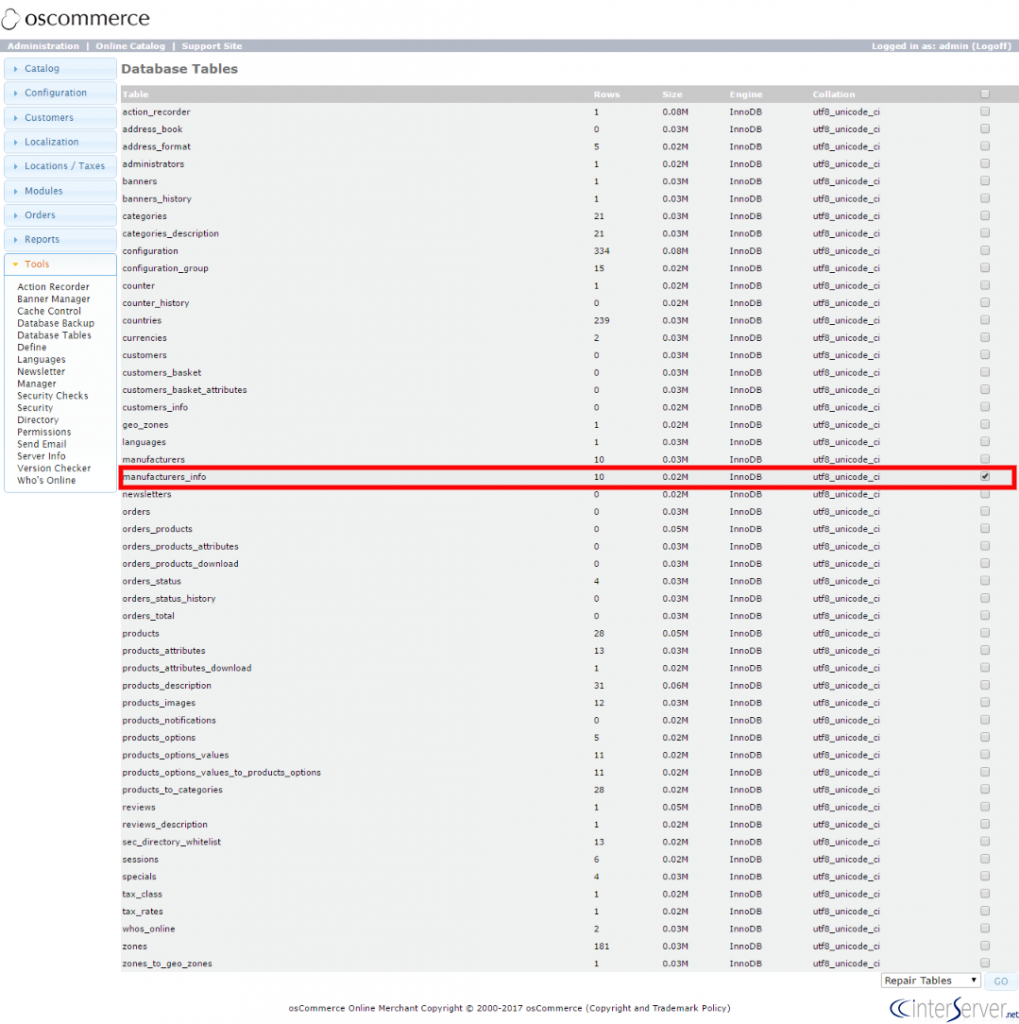This screenshot has width=1019, height=1024.
Task: Select Database Tables in Tools menu
Action: [x=54, y=336]
